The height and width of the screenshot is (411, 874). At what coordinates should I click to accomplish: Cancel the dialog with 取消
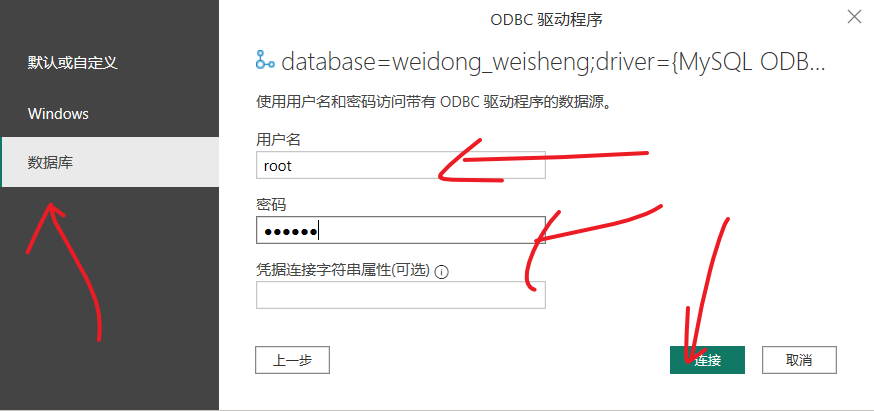pos(799,360)
